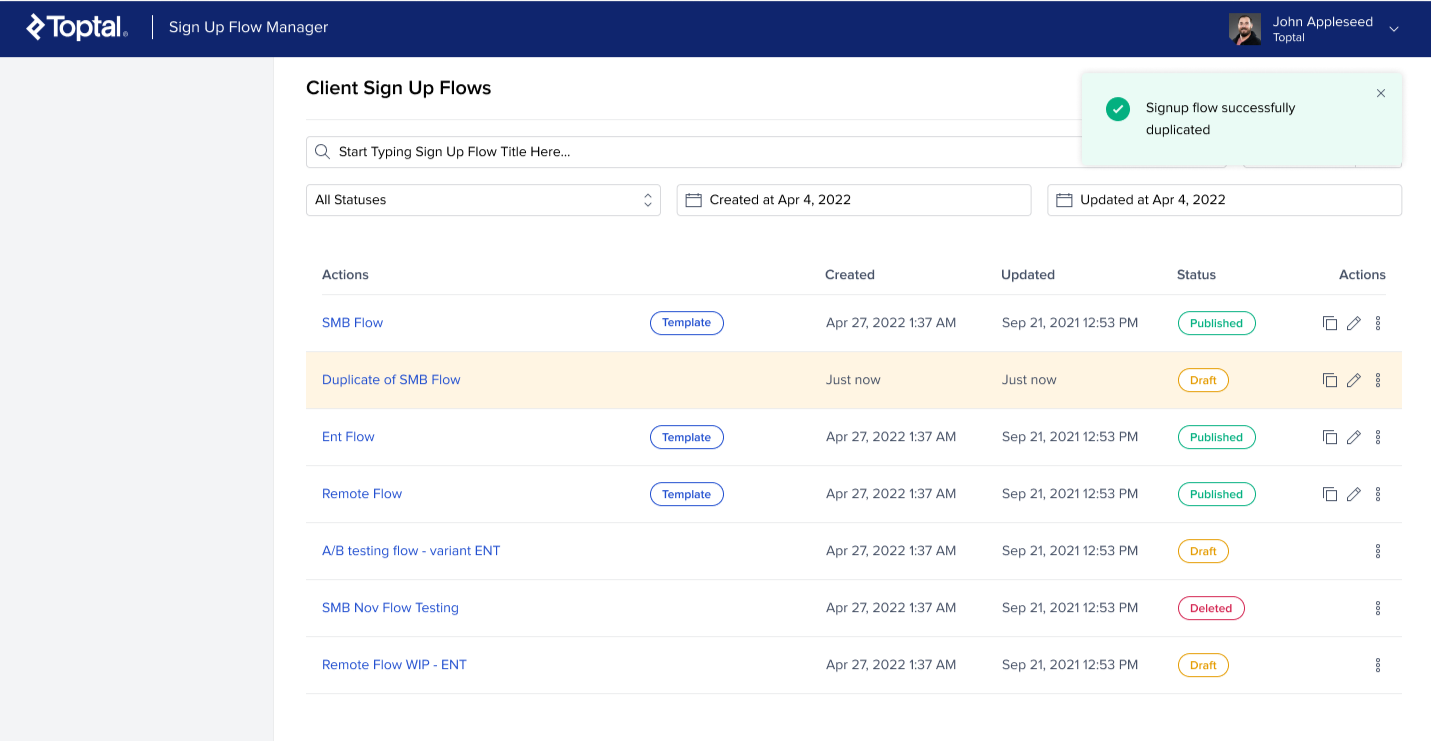Open the Duplicate of SMB Flow link
Image resolution: width=1431 pixels, height=741 pixels.
pos(391,380)
